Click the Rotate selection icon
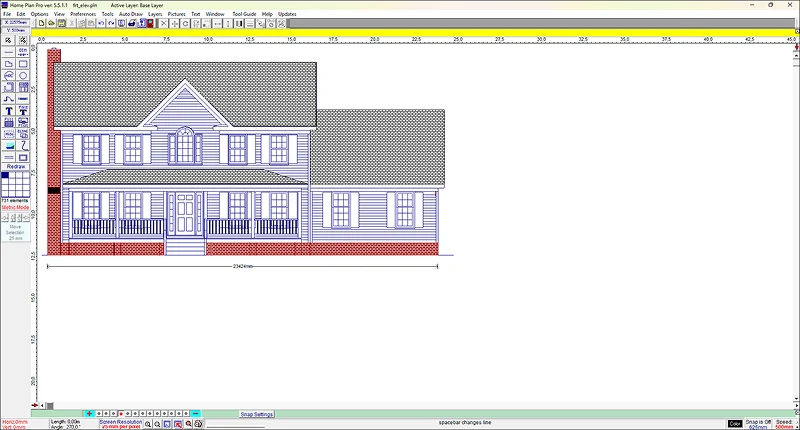 coord(185,23)
